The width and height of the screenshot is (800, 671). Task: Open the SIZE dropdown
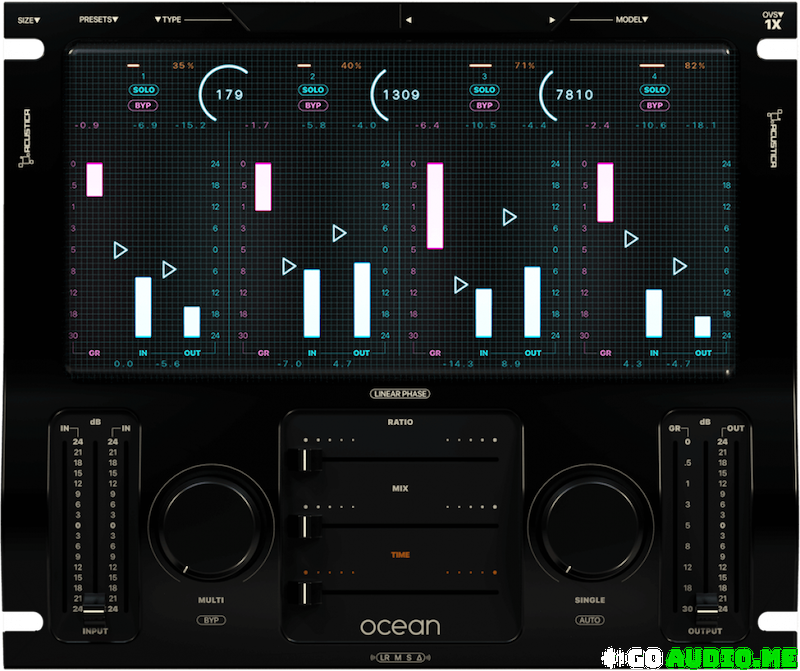coord(29,19)
